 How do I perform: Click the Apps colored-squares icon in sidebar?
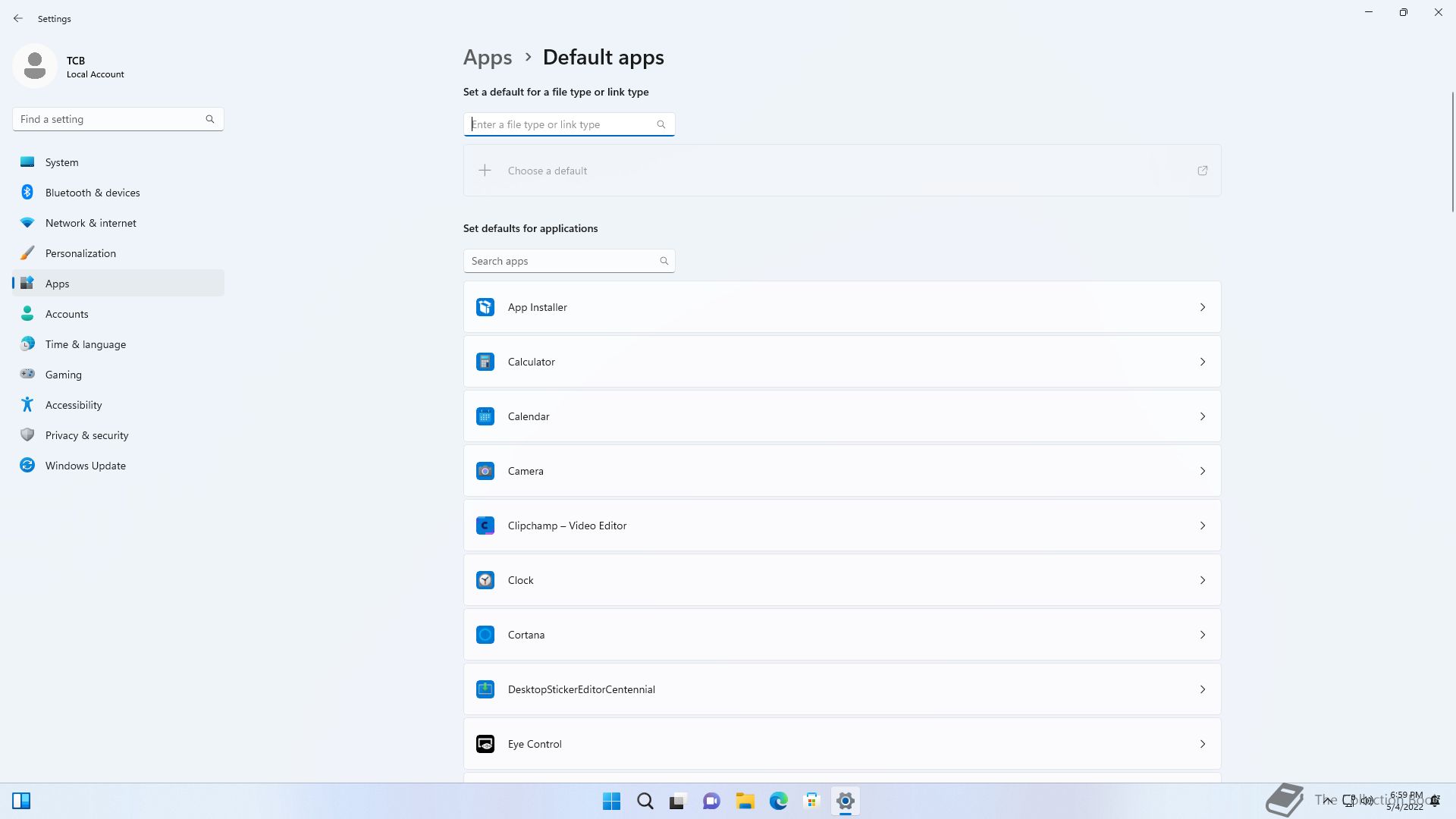tap(27, 283)
